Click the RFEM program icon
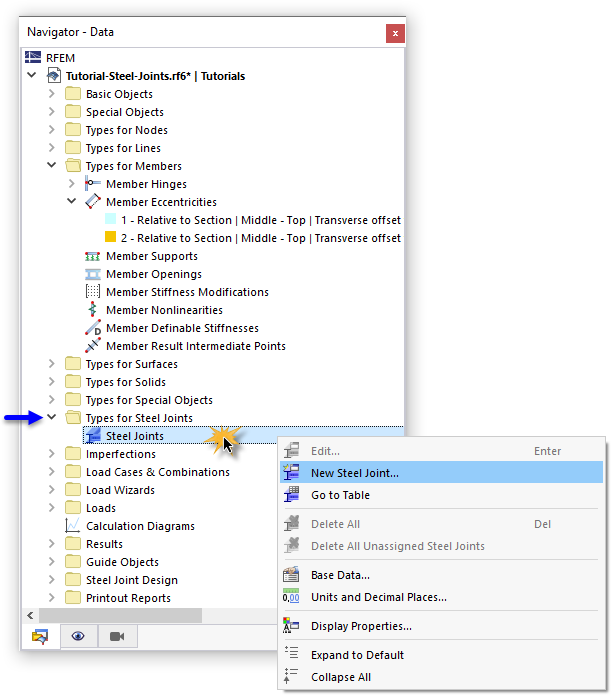This screenshot has width=611, height=695. [33, 58]
